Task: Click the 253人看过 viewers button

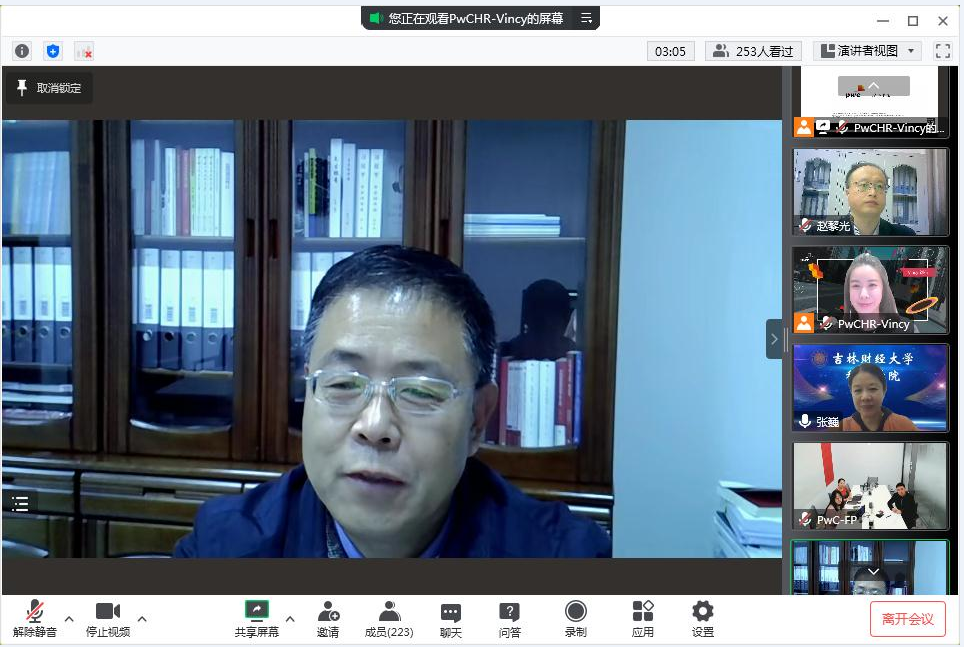Action: [755, 51]
